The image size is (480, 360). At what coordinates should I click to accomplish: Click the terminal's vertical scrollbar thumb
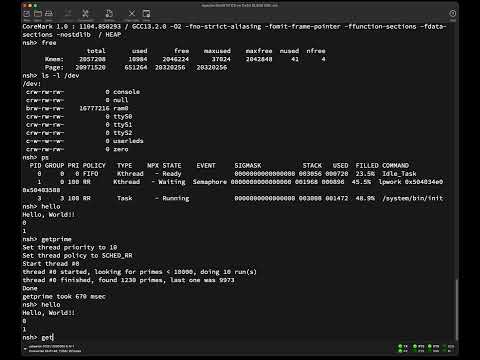coord(457,309)
